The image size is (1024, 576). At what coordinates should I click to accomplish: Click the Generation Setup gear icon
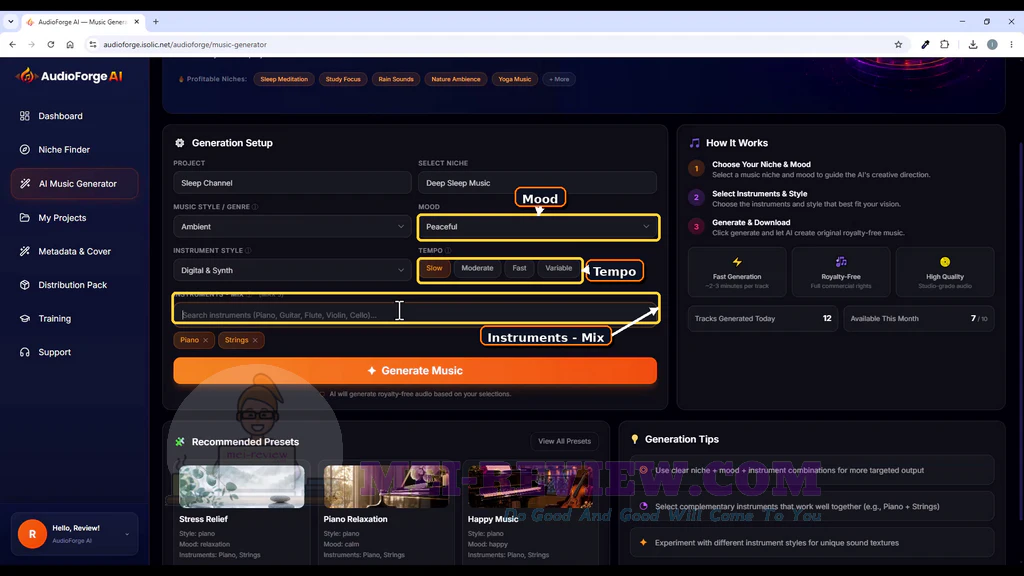(180, 143)
